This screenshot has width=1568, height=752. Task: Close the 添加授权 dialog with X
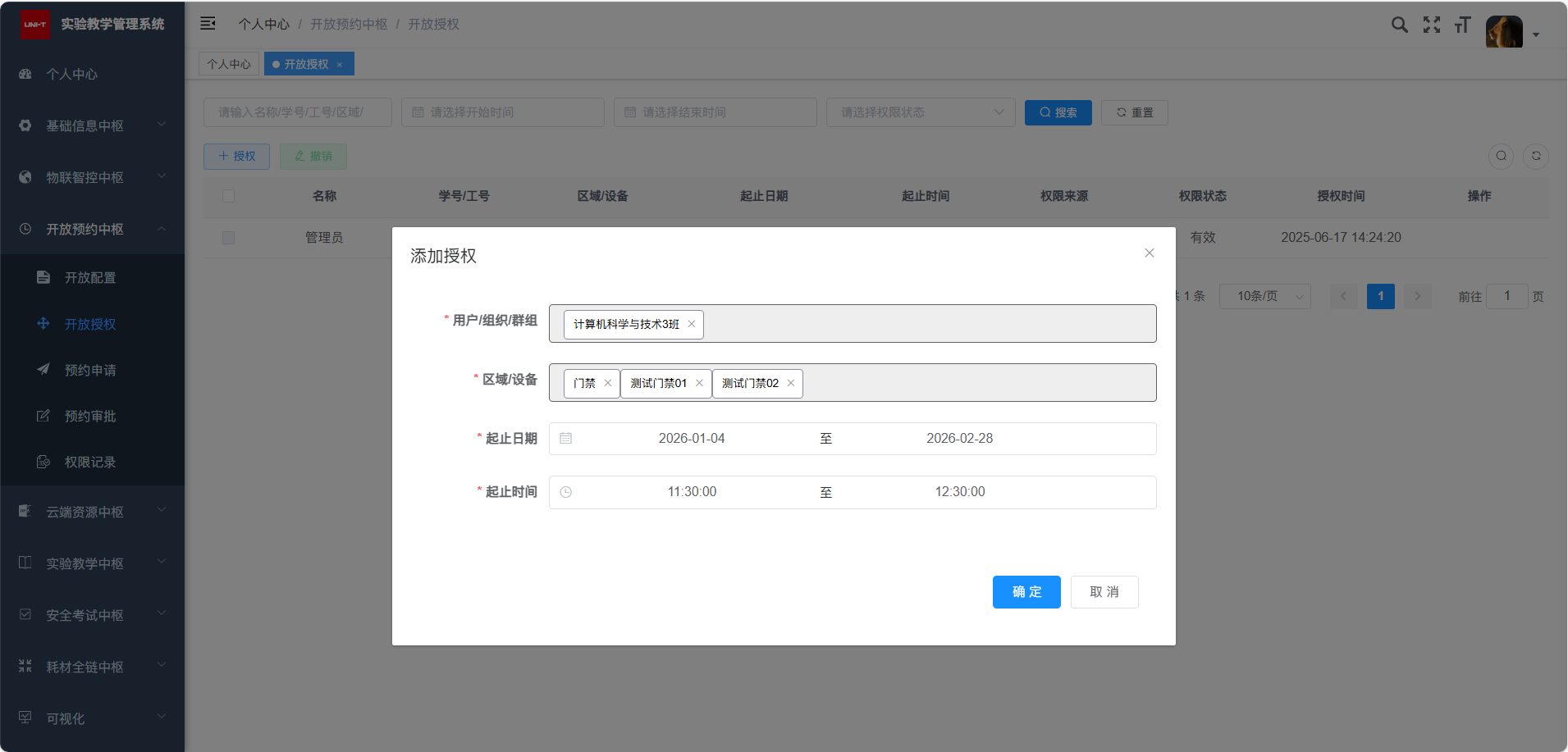[1149, 253]
